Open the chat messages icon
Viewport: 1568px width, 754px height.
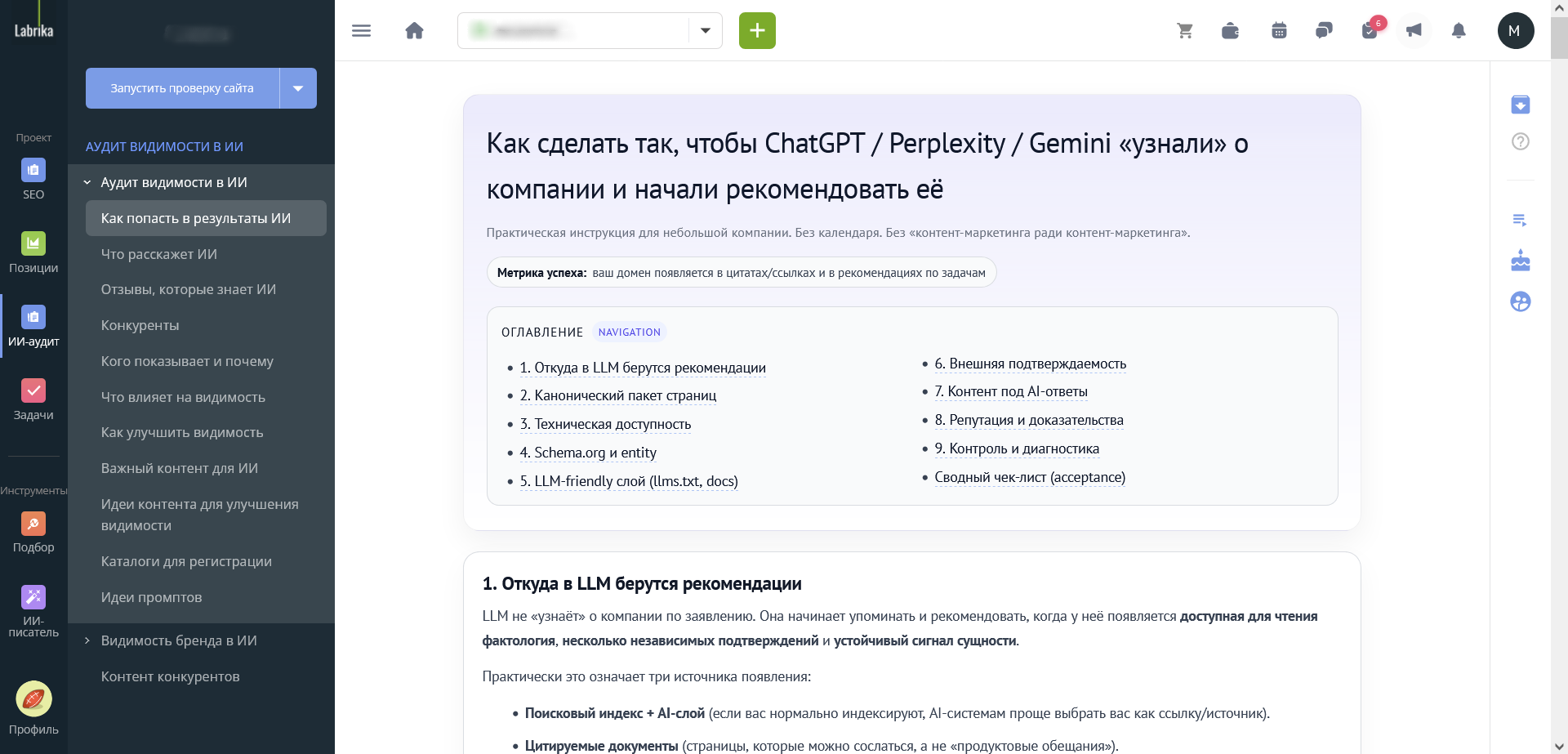(1324, 31)
